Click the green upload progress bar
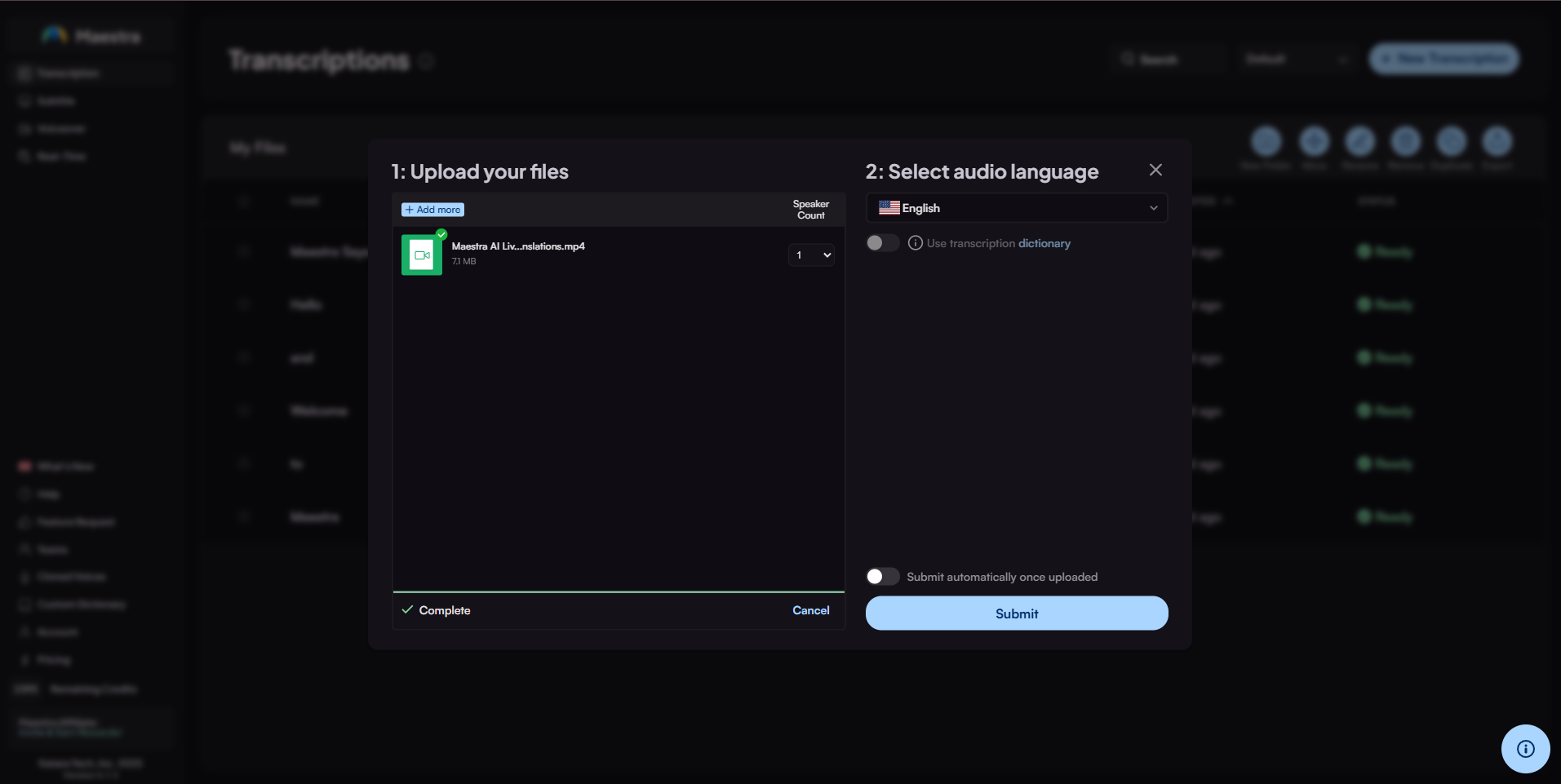1561x784 pixels. point(618,591)
